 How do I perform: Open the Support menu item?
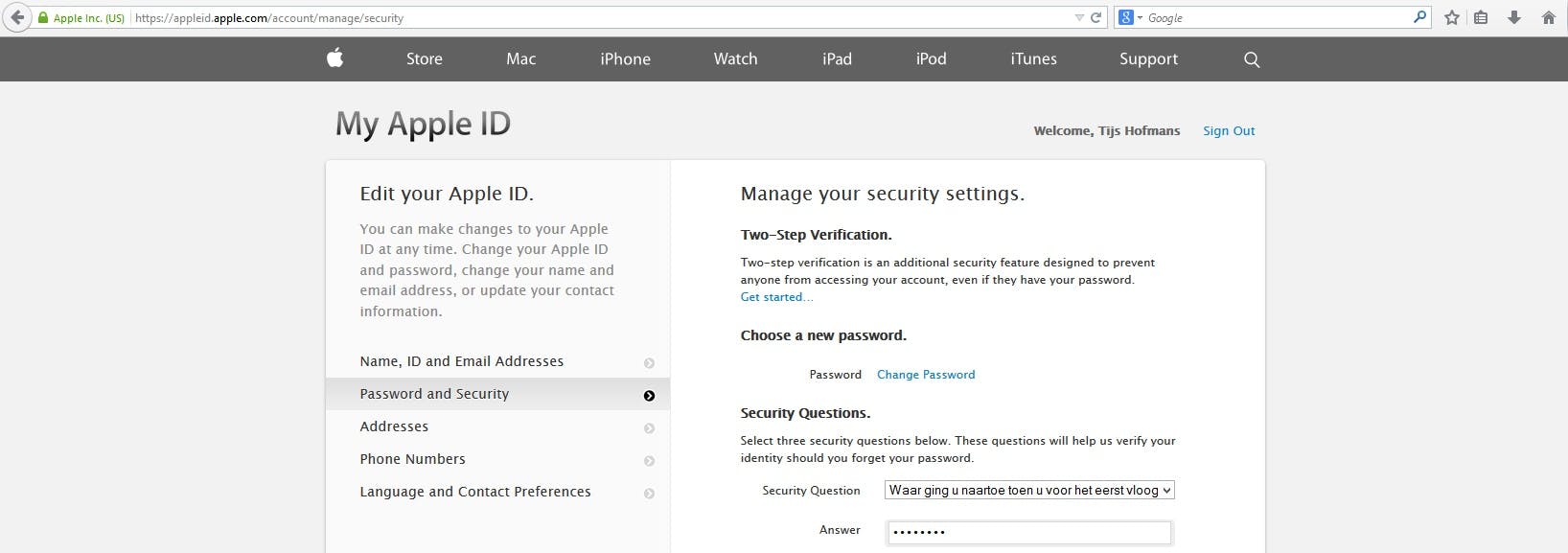(1148, 59)
